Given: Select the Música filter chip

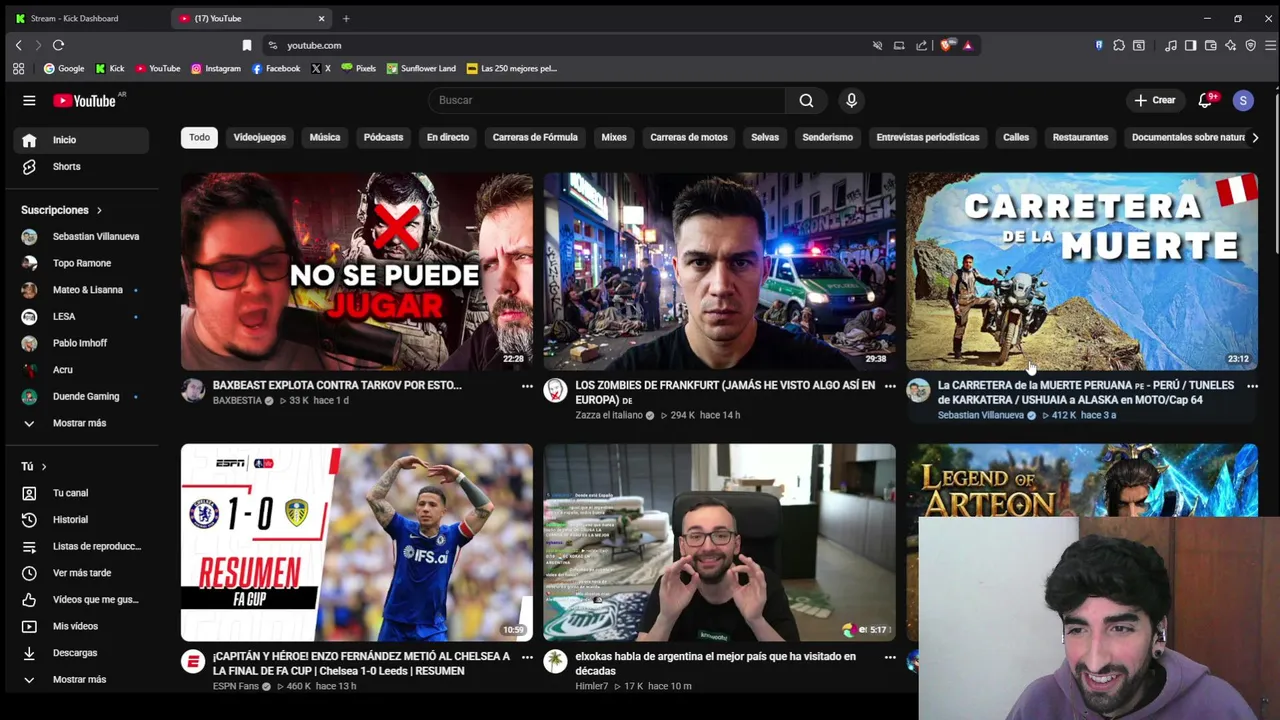Looking at the screenshot, I should tap(324, 137).
